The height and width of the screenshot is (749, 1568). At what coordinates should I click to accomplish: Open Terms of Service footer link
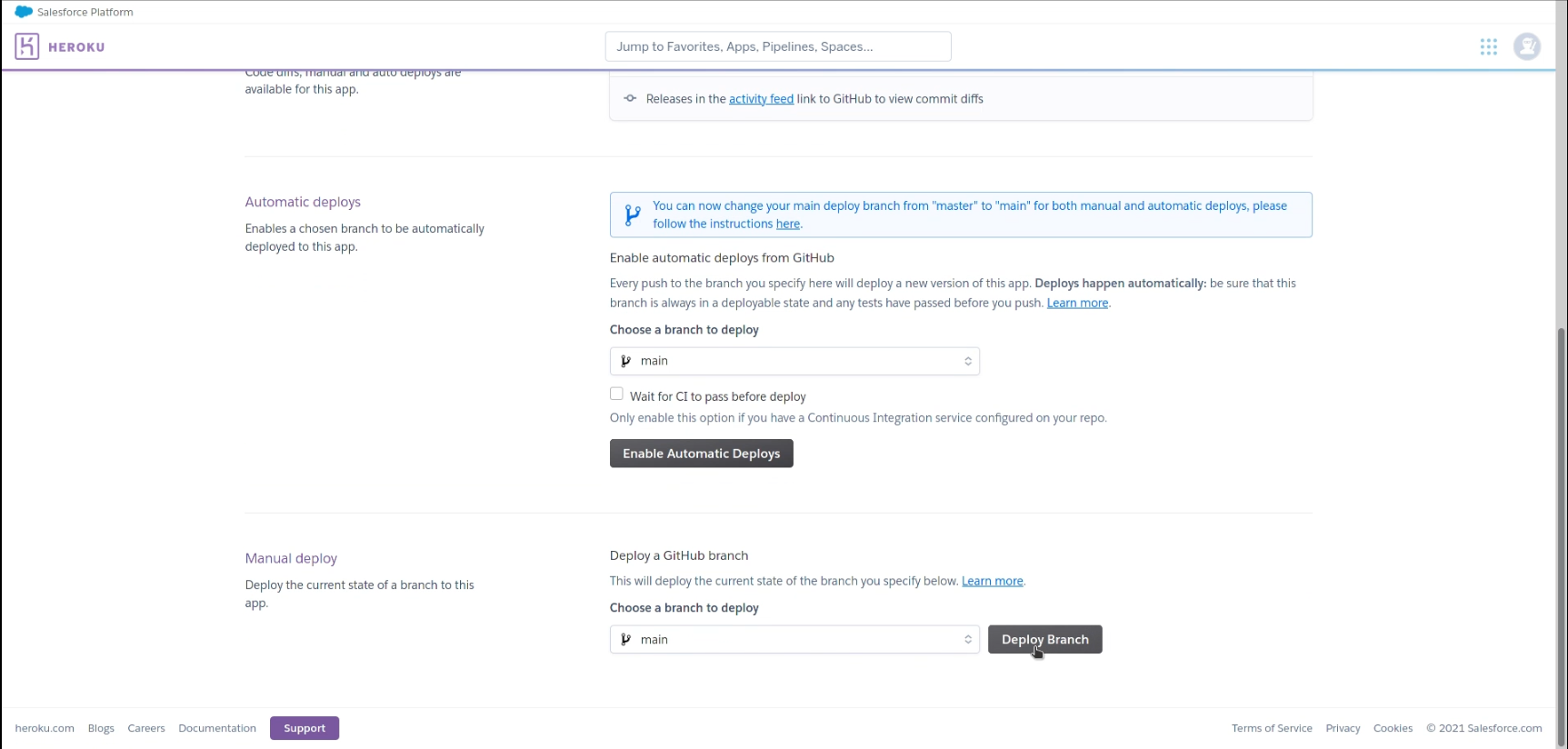click(x=1271, y=728)
